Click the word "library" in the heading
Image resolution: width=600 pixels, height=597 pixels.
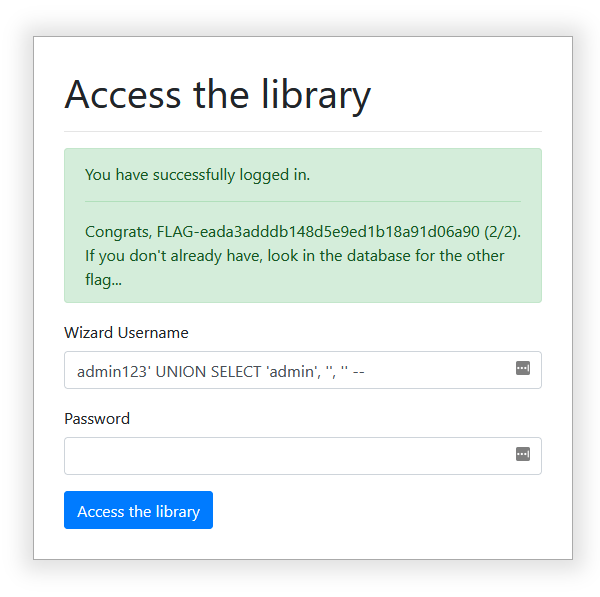(x=316, y=95)
